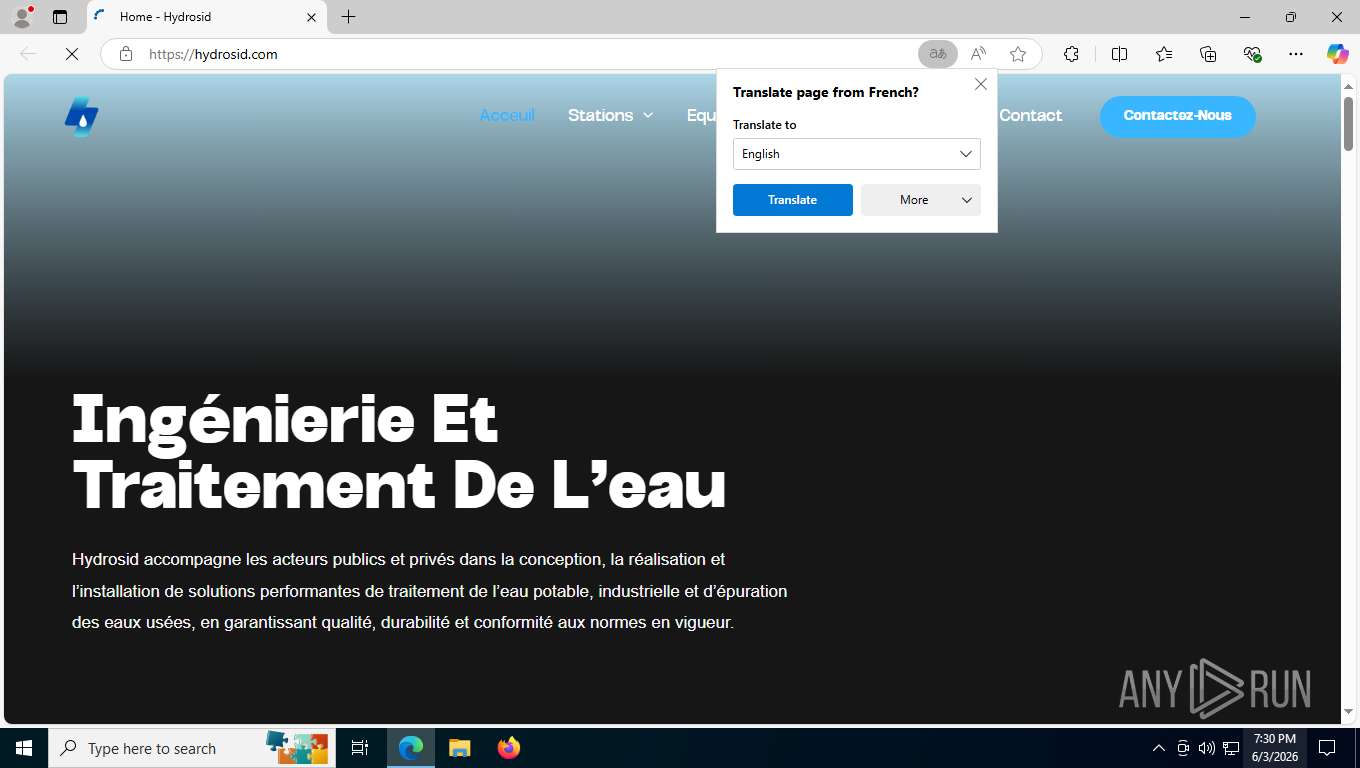The height and width of the screenshot is (768, 1360).
Task: Show hidden system tray icons
Action: (1159, 748)
